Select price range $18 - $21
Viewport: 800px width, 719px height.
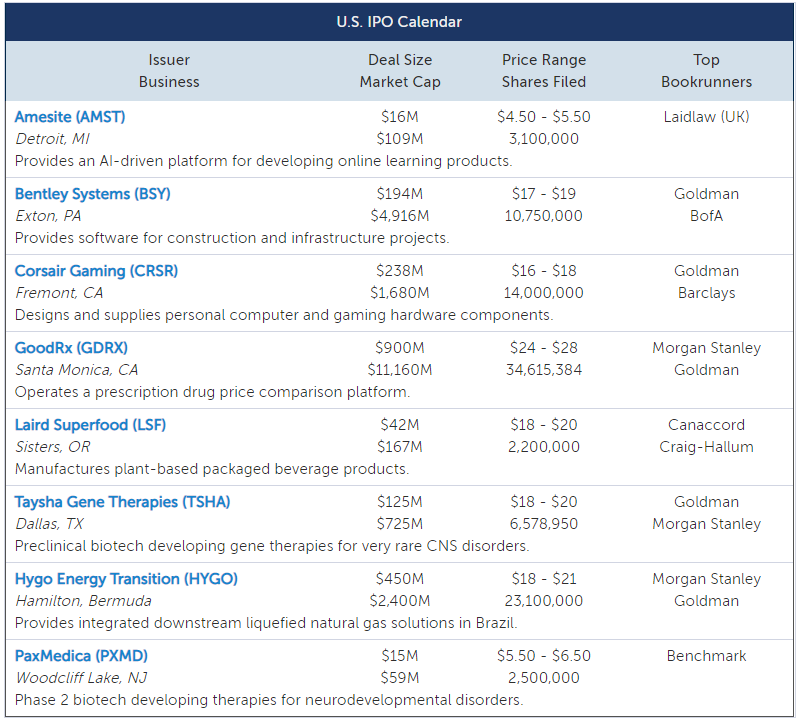pos(544,579)
